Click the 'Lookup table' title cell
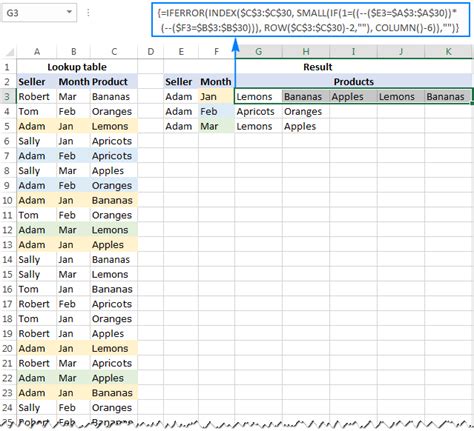Viewport: 474px width, 431px height. coord(77,67)
